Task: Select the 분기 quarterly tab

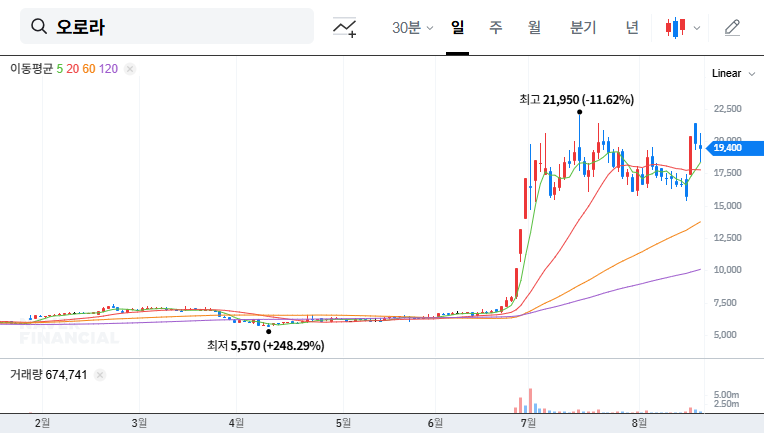Action: pos(582,28)
